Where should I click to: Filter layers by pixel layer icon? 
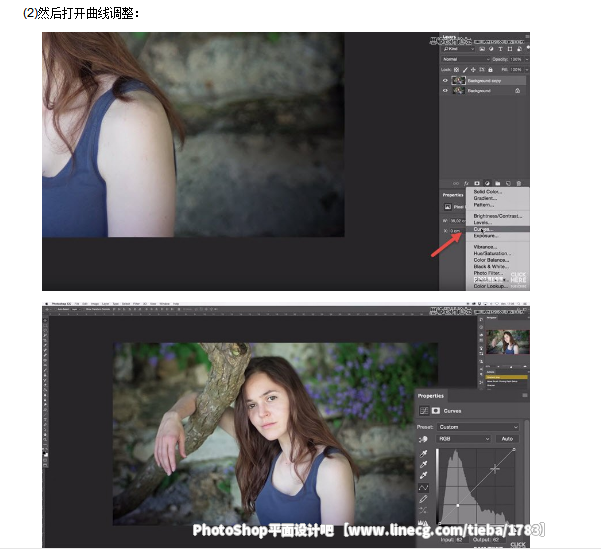point(482,49)
